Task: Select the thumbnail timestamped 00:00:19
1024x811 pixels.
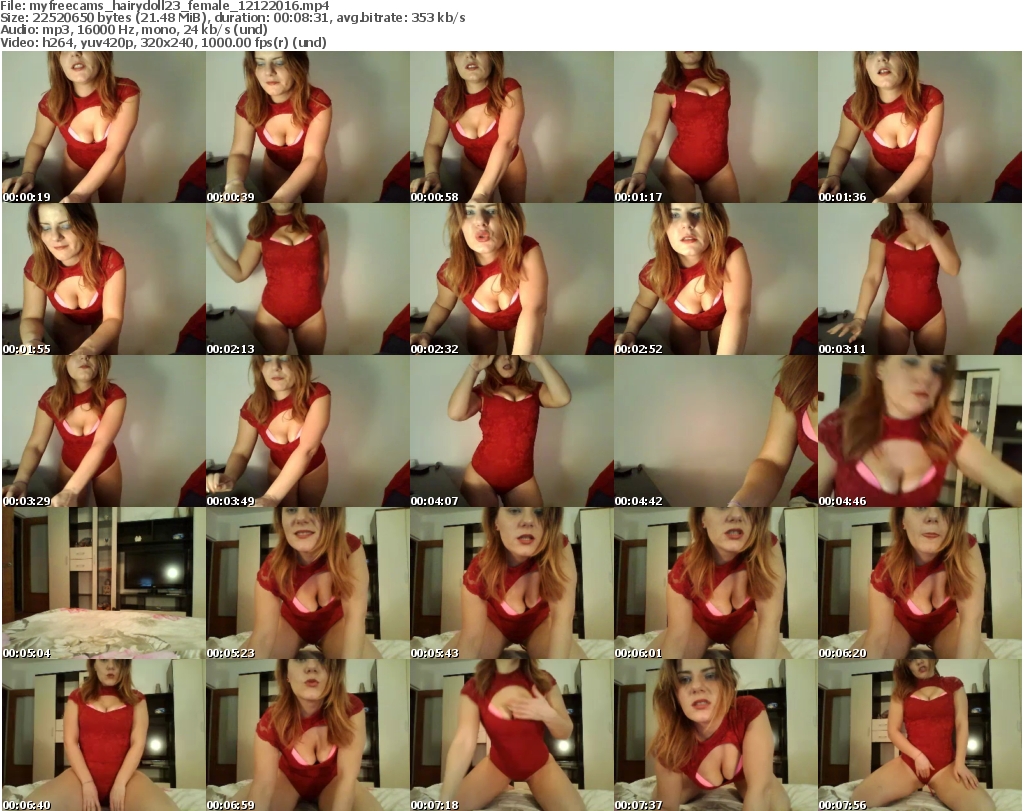Action: pos(104,127)
